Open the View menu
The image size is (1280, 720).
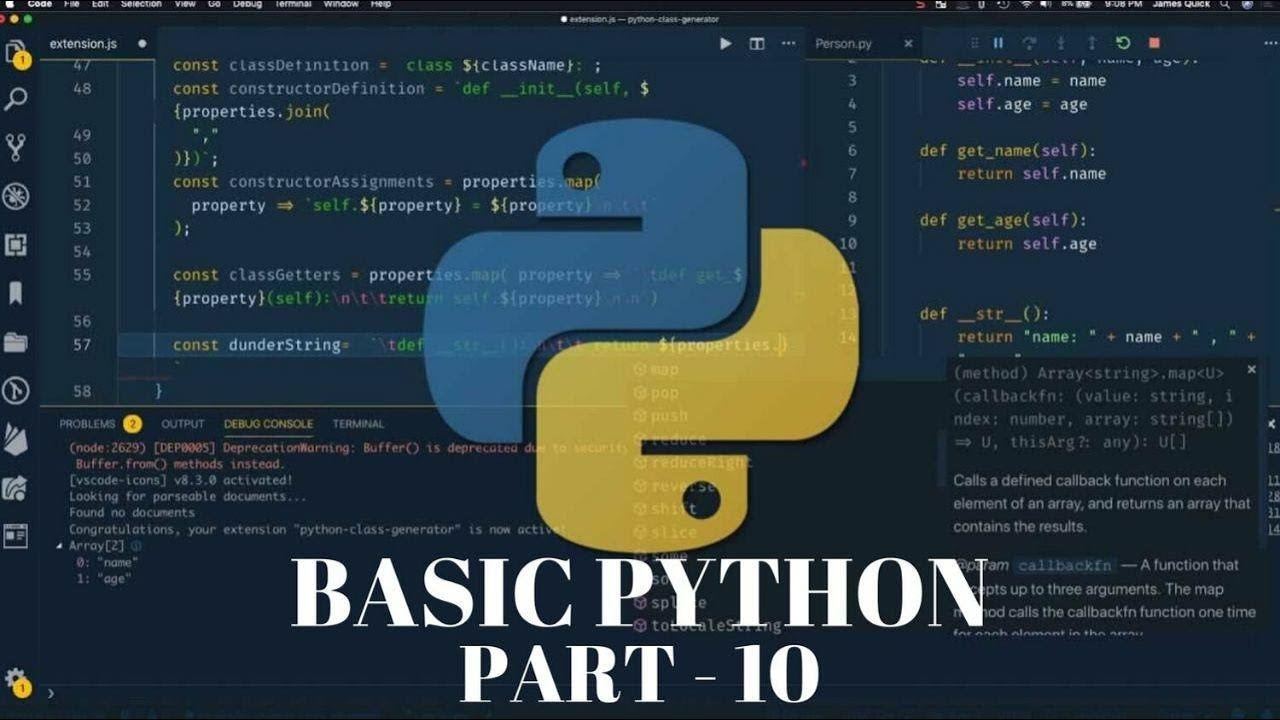coord(183,4)
